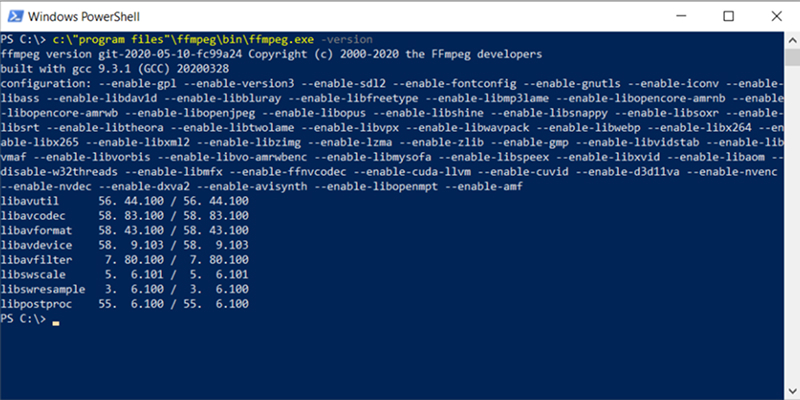Click the '--enable-libxml2' option text
The height and width of the screenshot is (400, 800).
coord(138,143)
